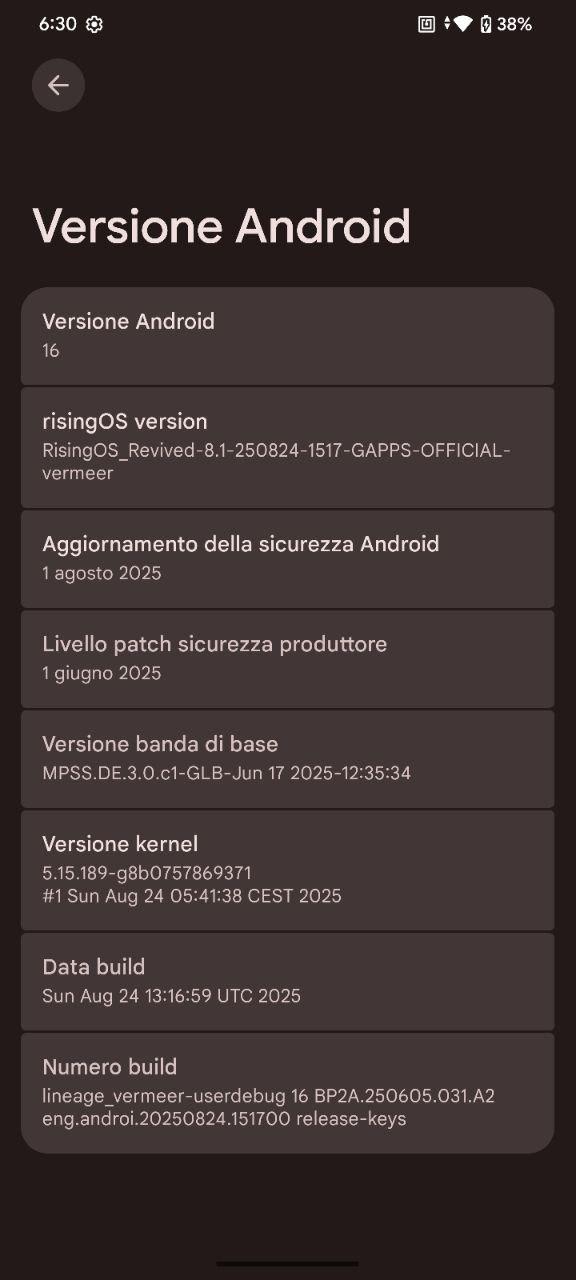Tap the 38% battery percentage
This screenshot has height=1280, width=576.
click(515, 25)
